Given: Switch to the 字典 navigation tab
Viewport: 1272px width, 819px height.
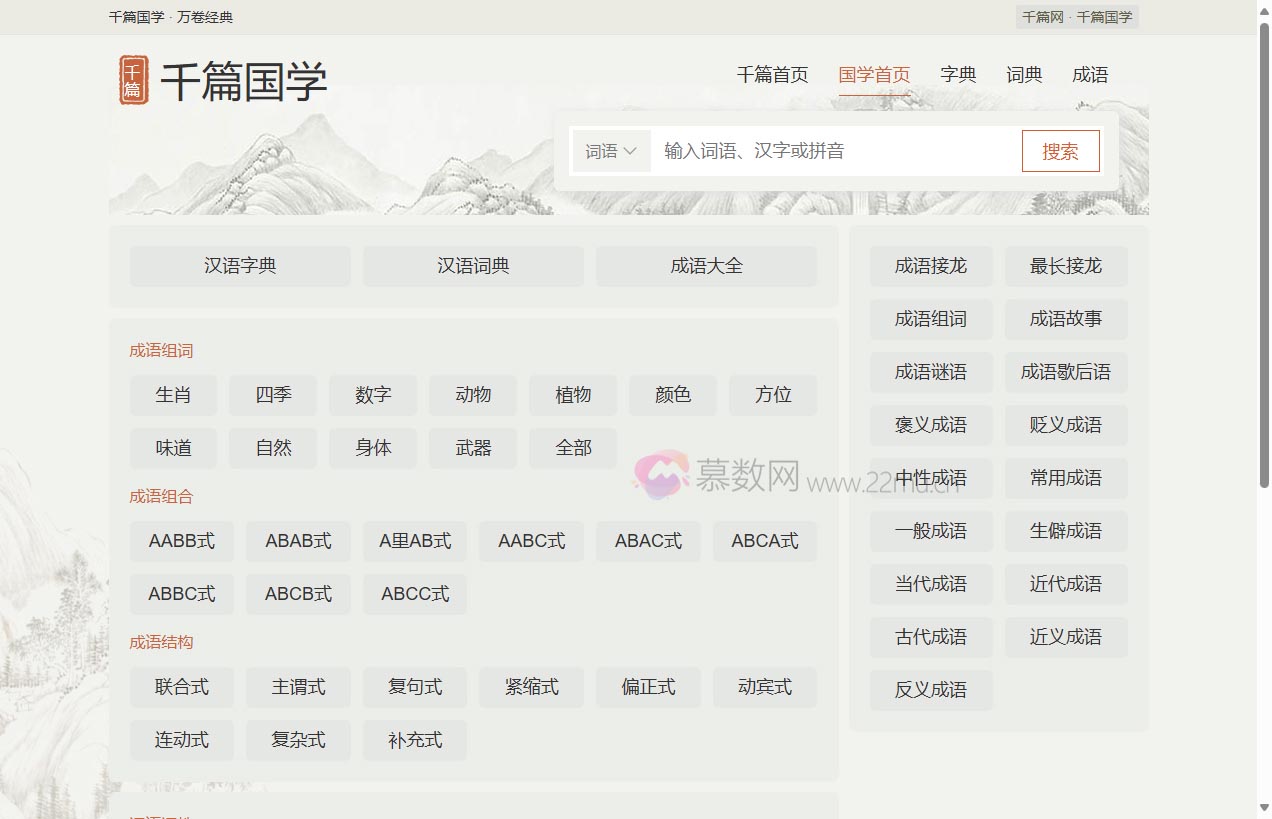Looking at the screenshot, I should (959, 74).
